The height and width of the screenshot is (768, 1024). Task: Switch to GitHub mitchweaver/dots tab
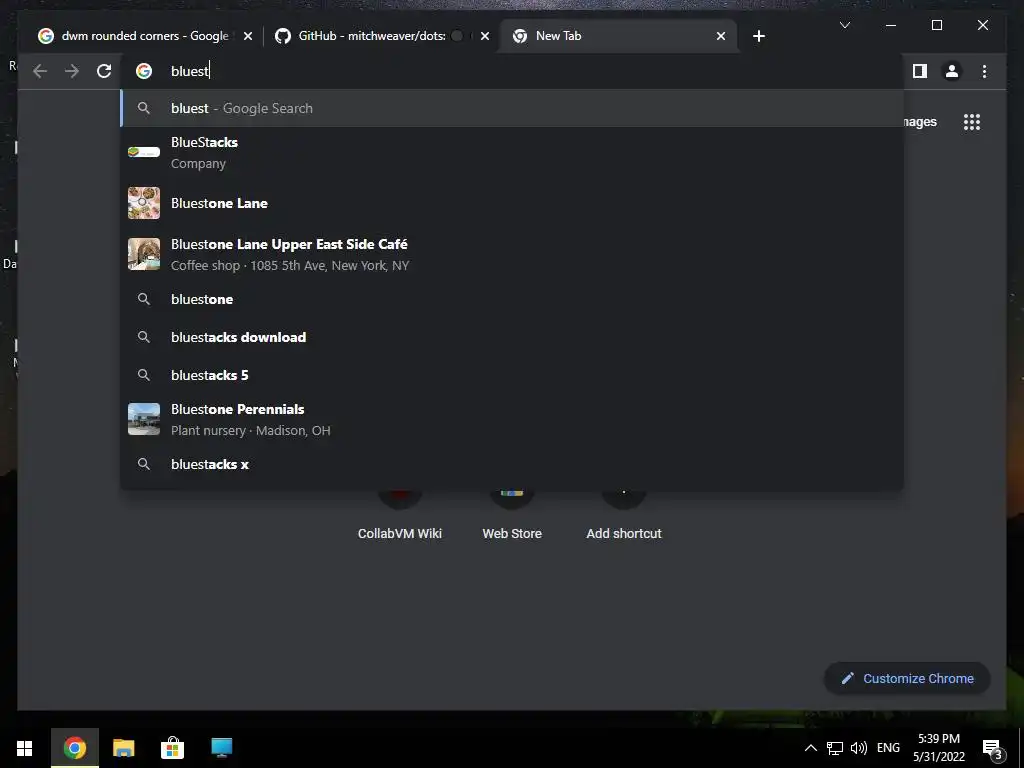point(383,36)
